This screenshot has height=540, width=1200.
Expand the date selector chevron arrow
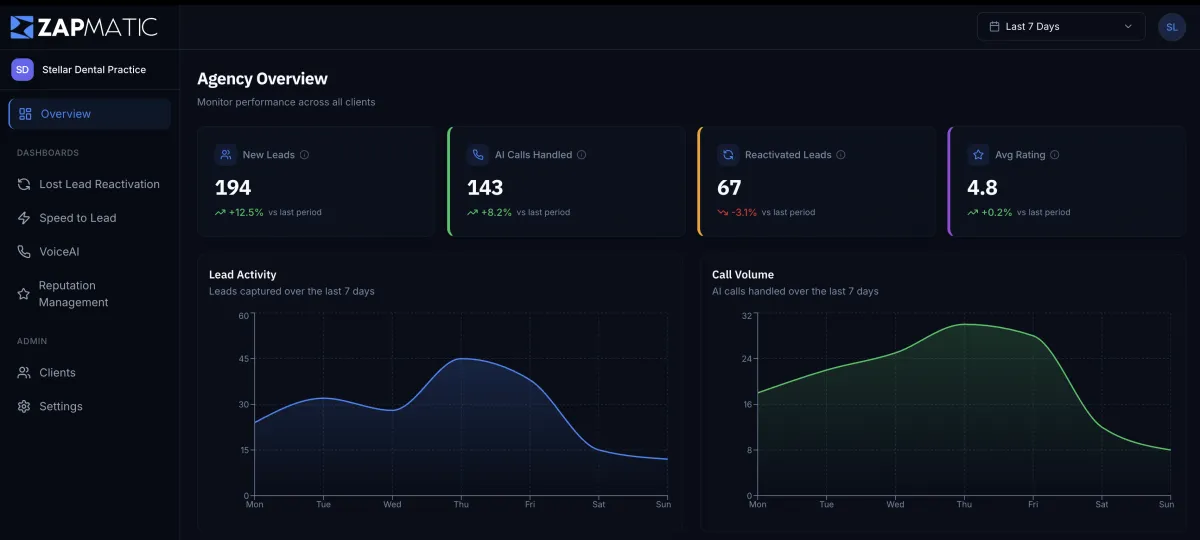click(1129, 27)
